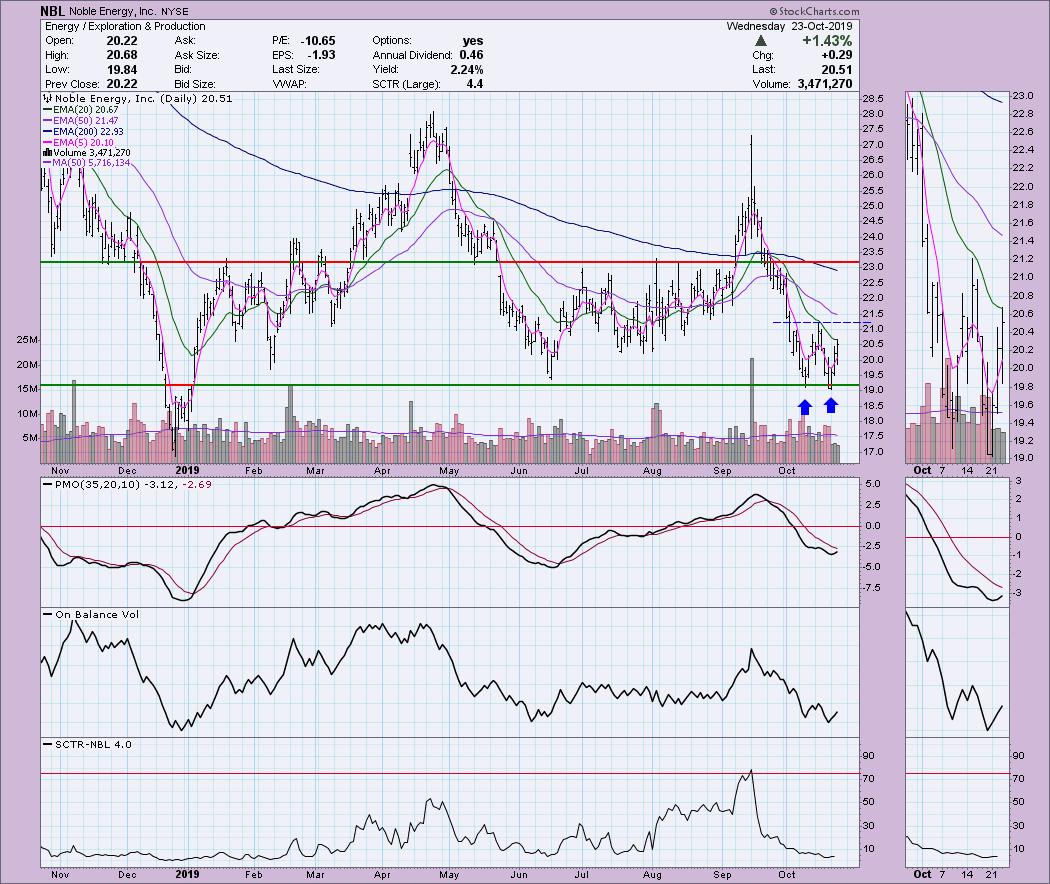Select the Yield value 2.24%
The image size is (1050, 884).
467,70
